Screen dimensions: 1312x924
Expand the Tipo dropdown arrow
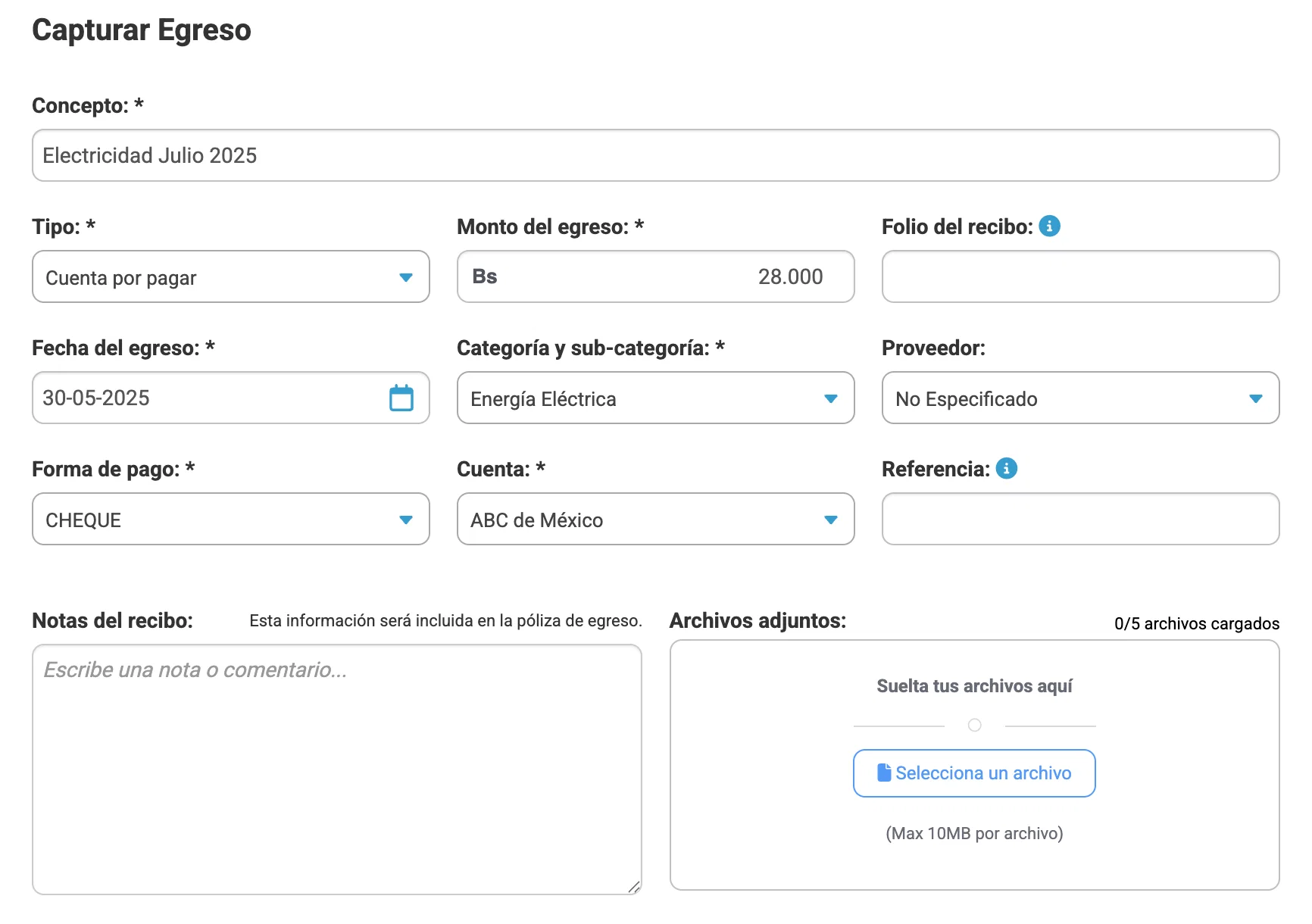[406, 277]
